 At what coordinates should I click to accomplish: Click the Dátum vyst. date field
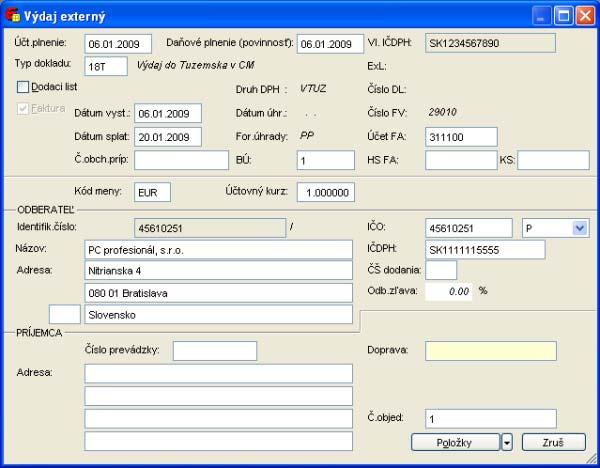pos(168,113)
